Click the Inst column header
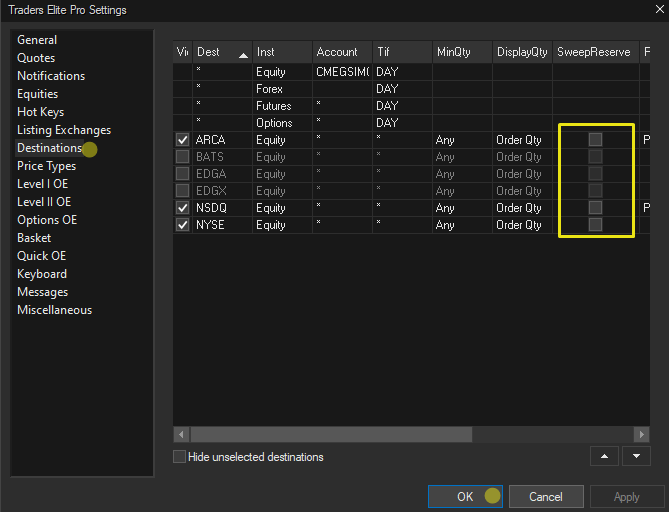Viewport: 669px width, 512px height. tap(282, 52)
